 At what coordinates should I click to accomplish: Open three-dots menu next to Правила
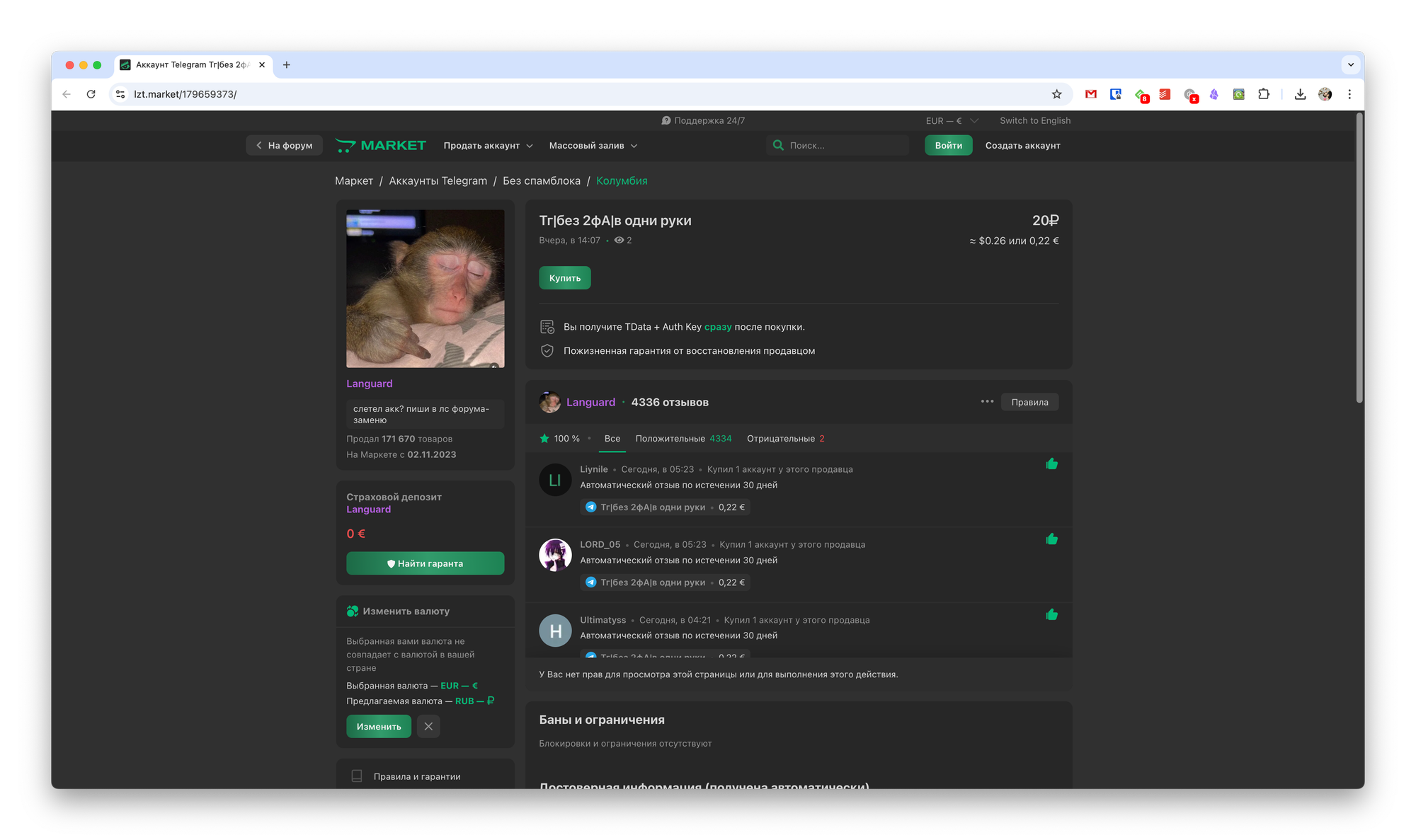(x=987, y=402)
